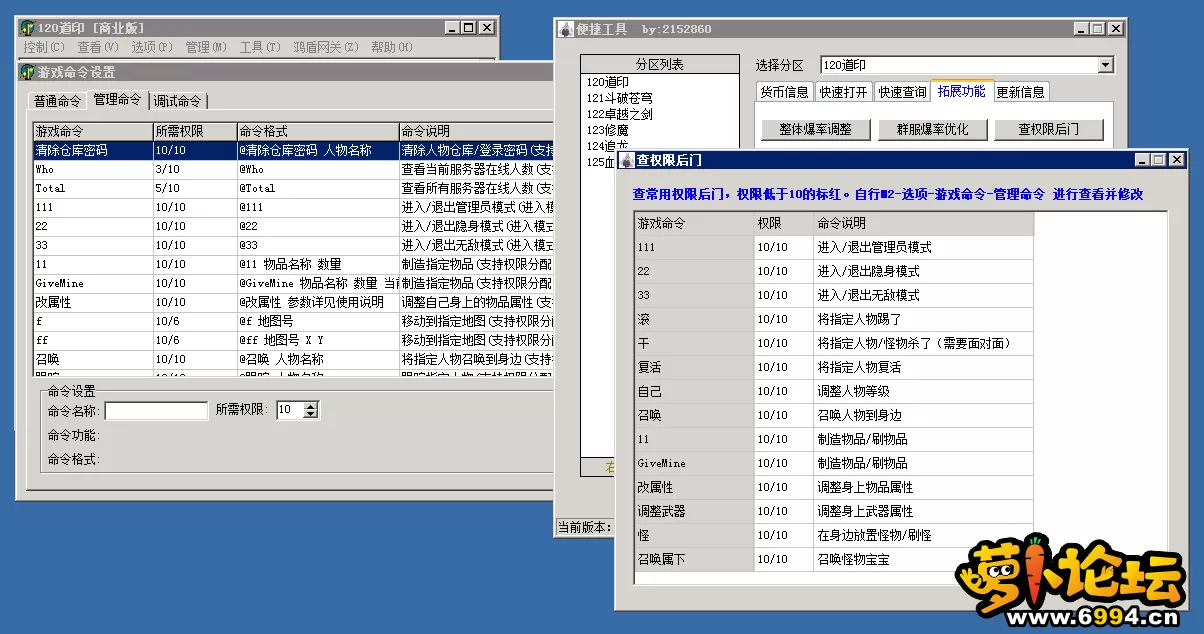Viewport: 1204px width, 634px height.
Task: Select the 清除仓库密码 command row
Action: [x=292, y=150]
